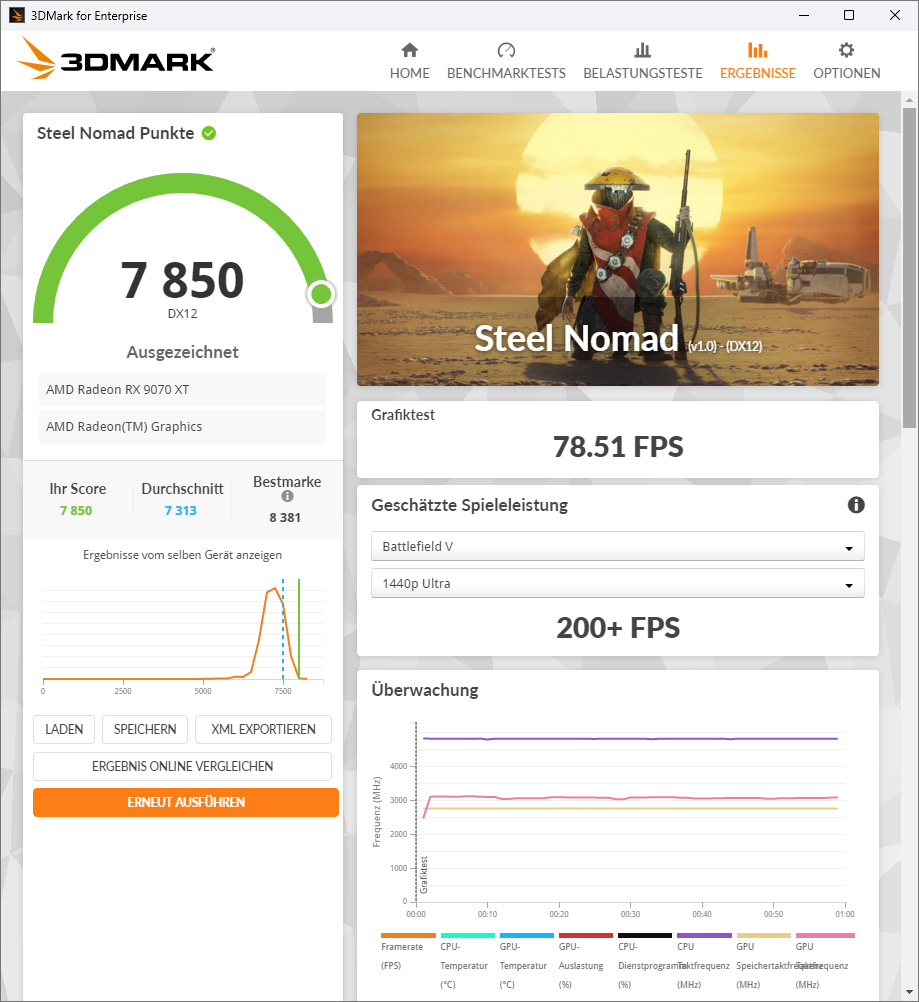Toggle the purple CPU Taktfrequenz legend swatch
Viewport: 919px width, 1002px height.
[704, 936]
